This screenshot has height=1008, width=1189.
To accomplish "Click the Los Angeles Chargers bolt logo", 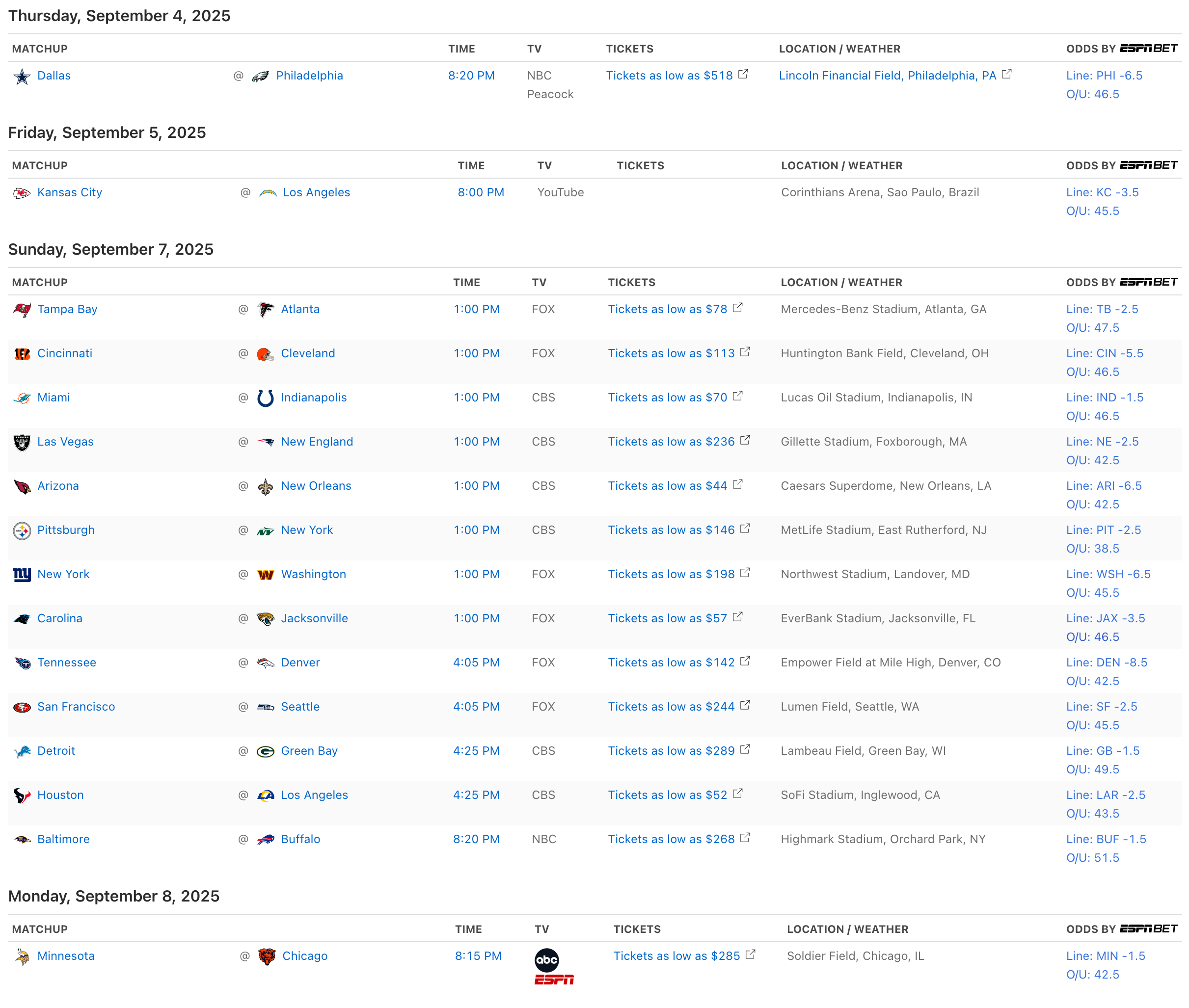I will tap(268, 193).
